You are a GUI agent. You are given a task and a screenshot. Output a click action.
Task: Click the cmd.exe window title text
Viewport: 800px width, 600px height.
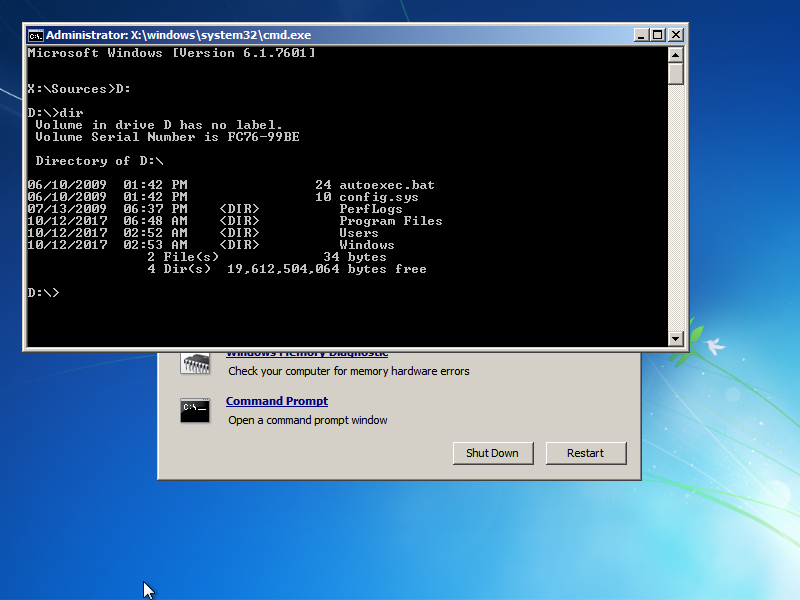pyautogui.click(x=179, y=35)
